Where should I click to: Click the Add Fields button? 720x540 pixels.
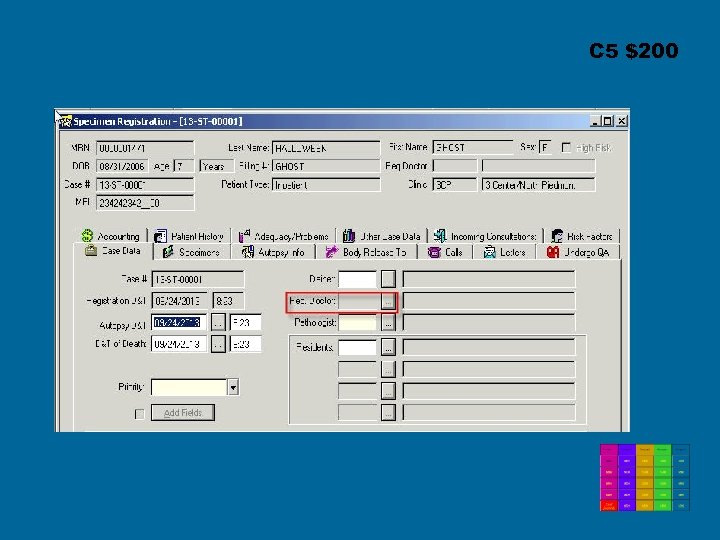[183, 413]
